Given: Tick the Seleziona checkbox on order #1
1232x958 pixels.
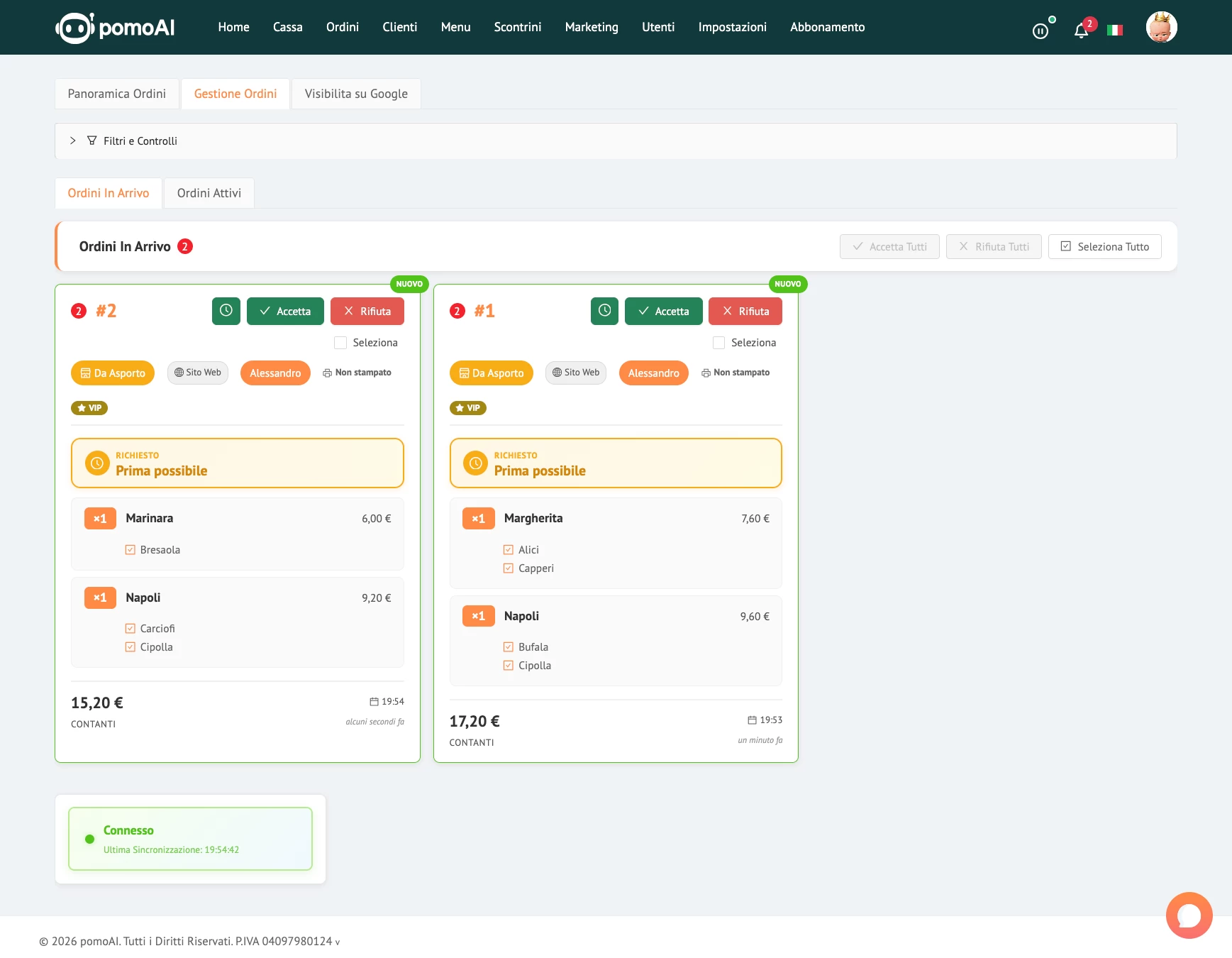Looking at the screenshot, I should (x=718, y=343).
